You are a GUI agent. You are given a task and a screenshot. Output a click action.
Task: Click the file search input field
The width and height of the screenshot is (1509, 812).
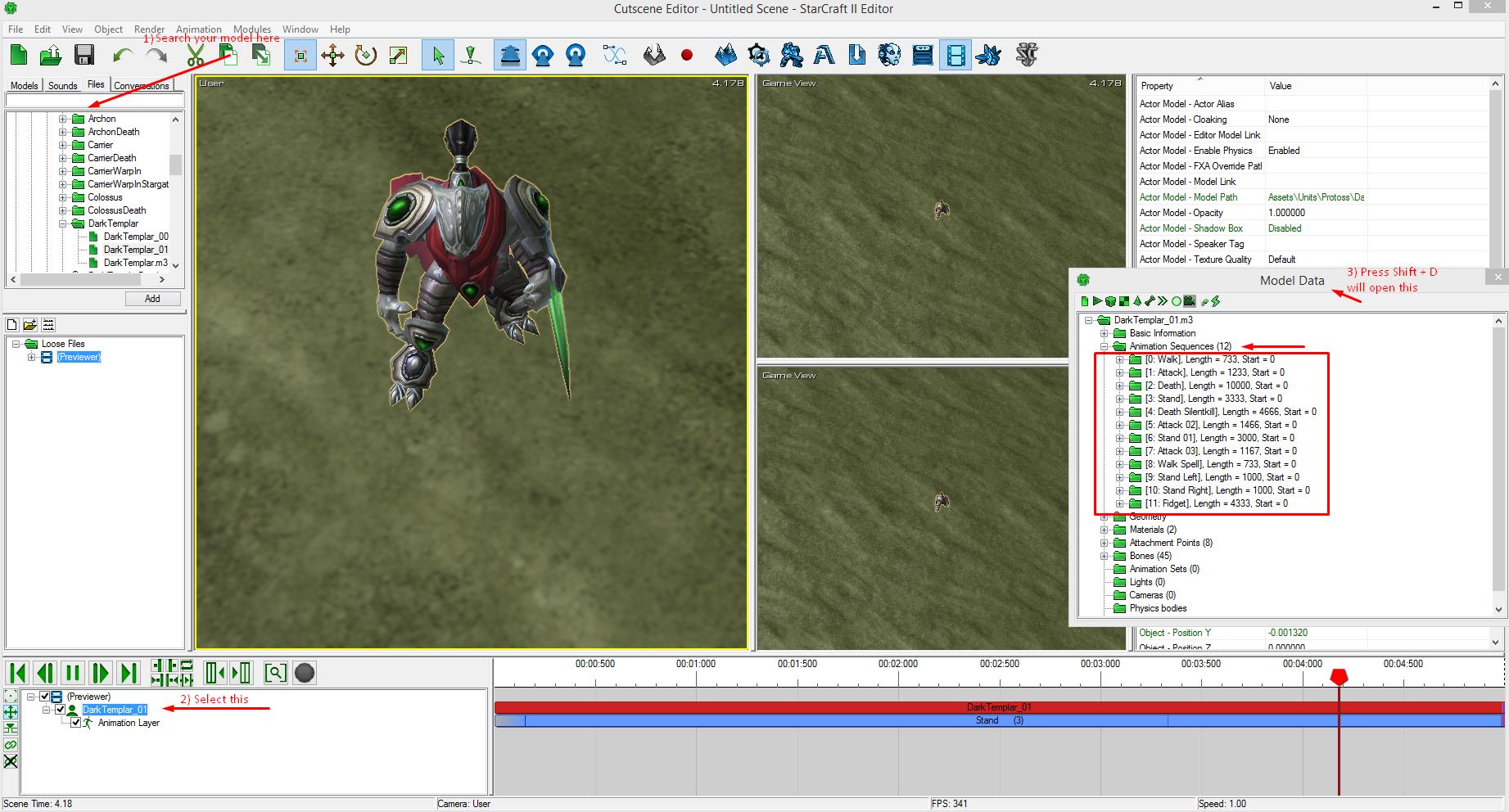pyautogui.click(x=95, y=101)
